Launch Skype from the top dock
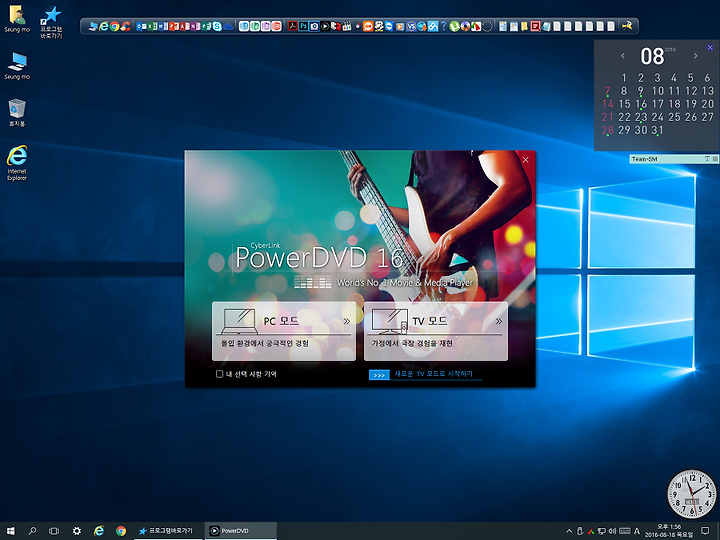 click(x=216, y=26)
